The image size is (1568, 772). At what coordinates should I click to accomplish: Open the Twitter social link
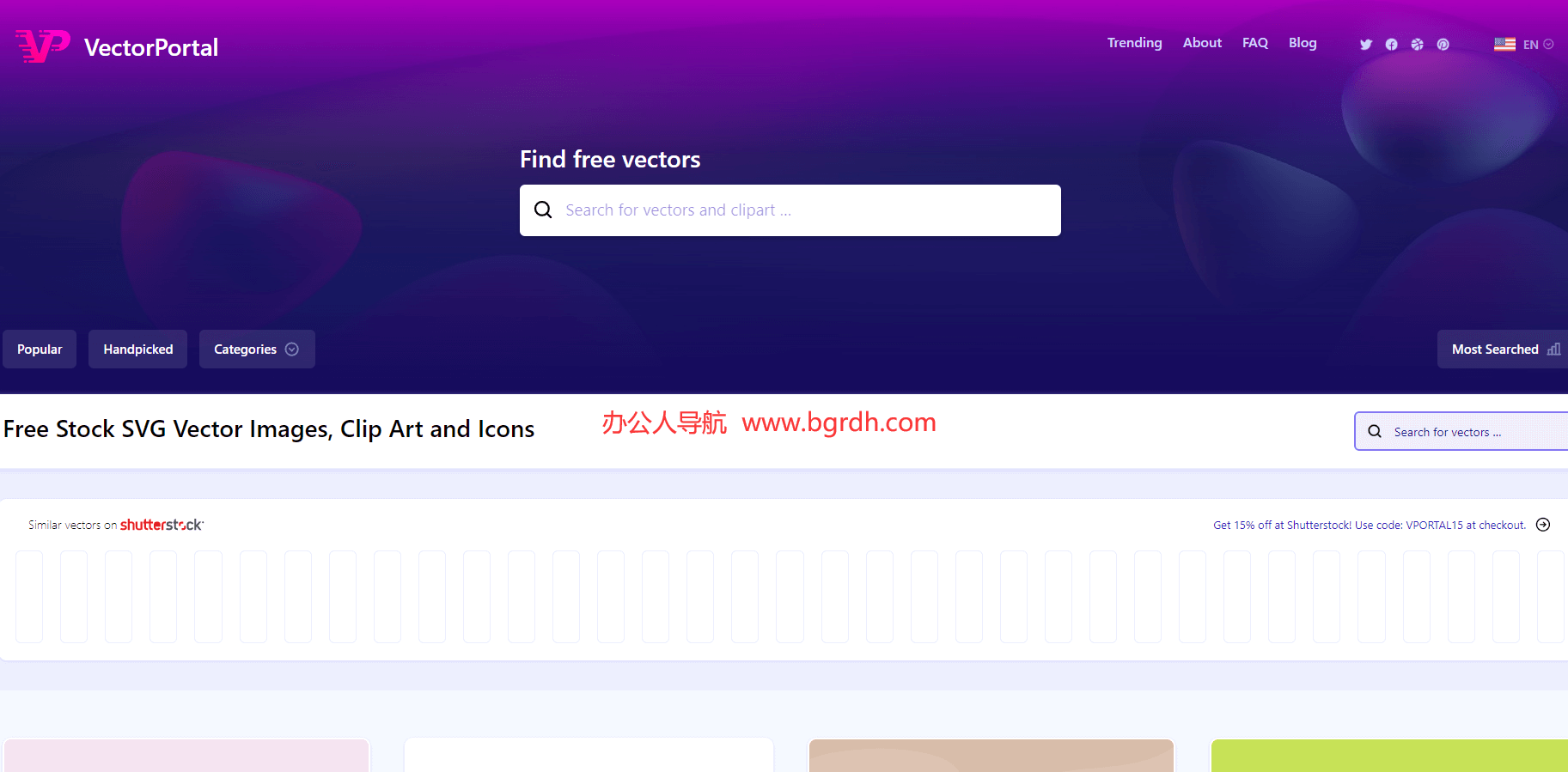coord(1365,45)
